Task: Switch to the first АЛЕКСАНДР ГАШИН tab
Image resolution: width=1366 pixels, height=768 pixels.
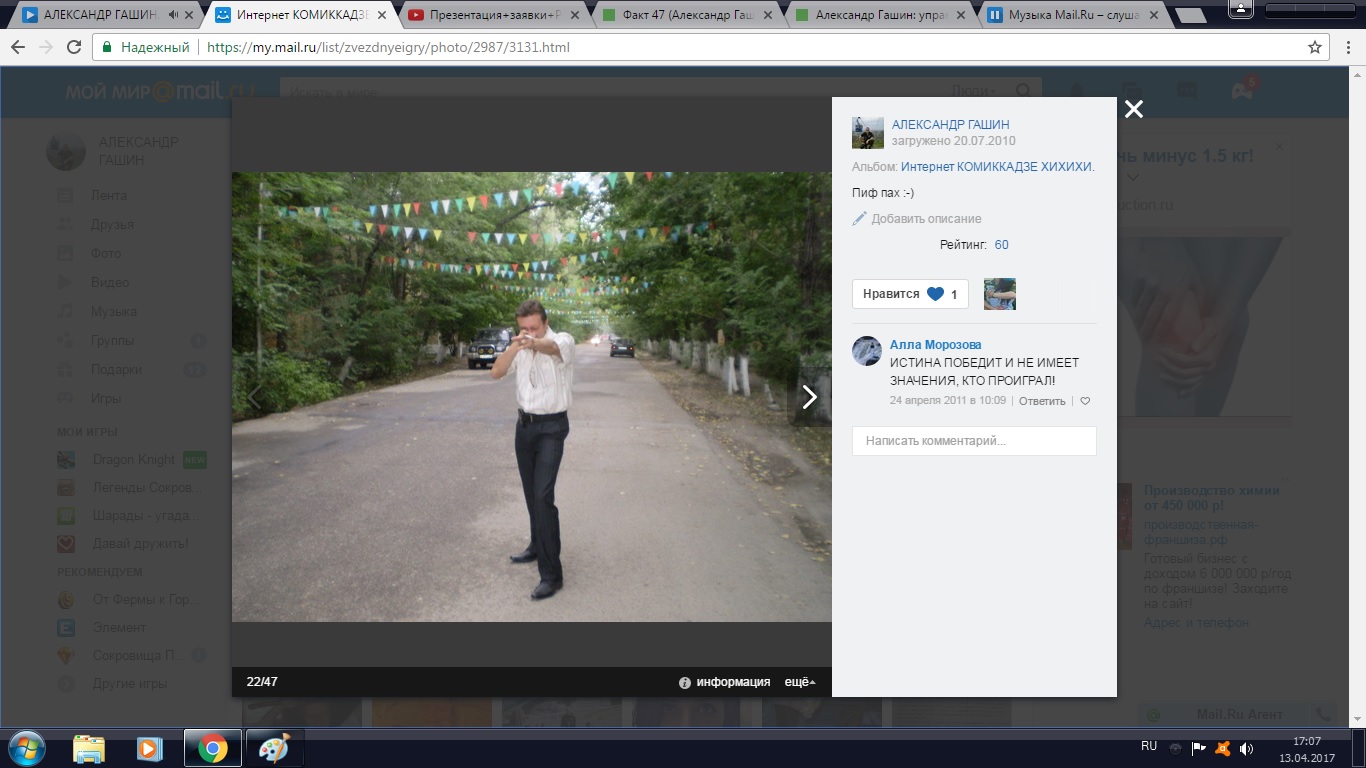Action: point(107,15)
